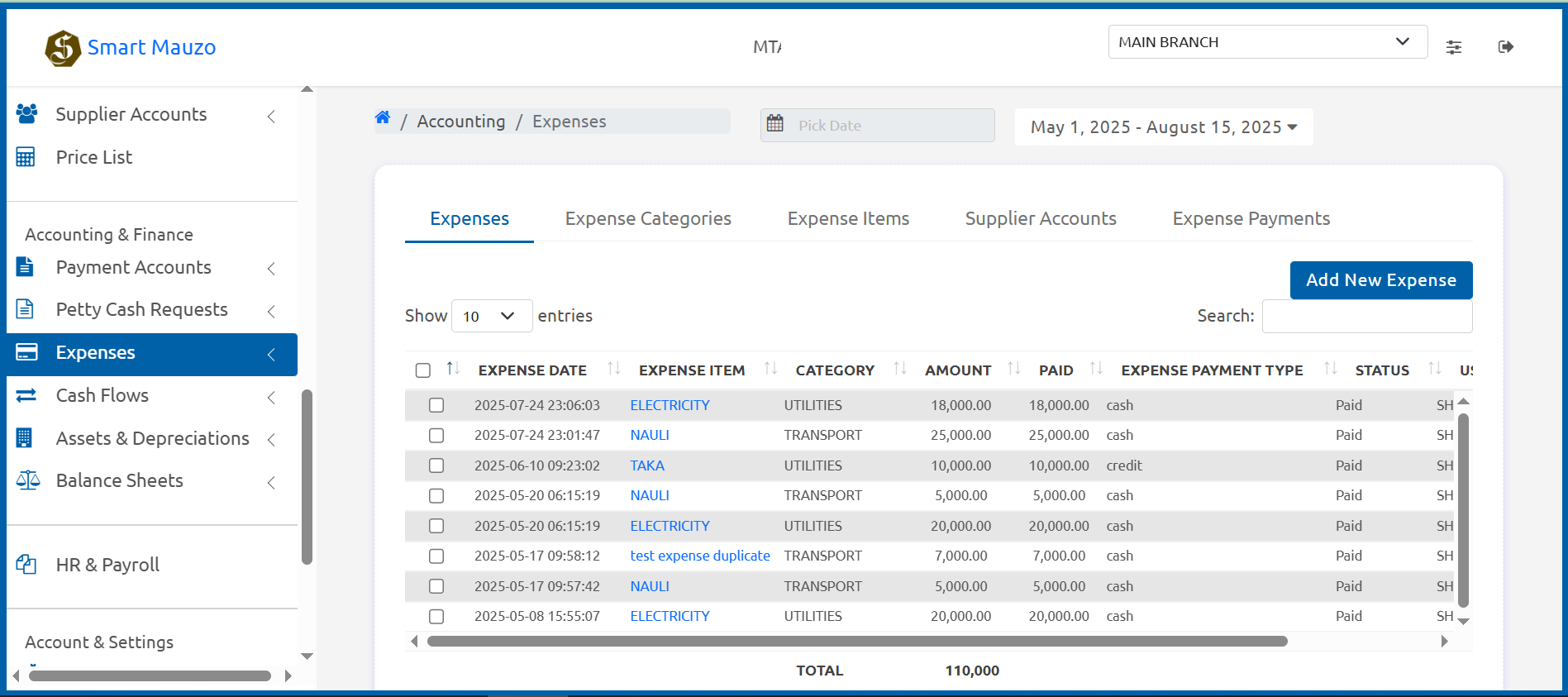
Task: Click the Petty Cash Requests icon
Action: 25,309
